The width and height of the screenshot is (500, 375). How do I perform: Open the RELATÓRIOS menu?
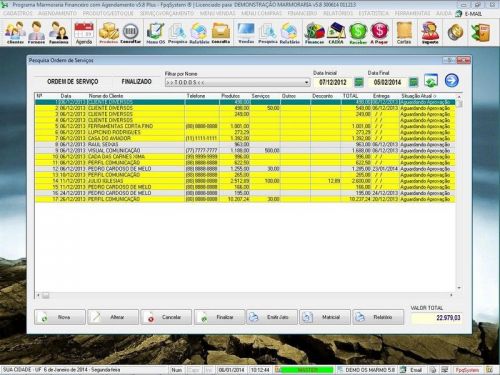click(x=338, y=13)
